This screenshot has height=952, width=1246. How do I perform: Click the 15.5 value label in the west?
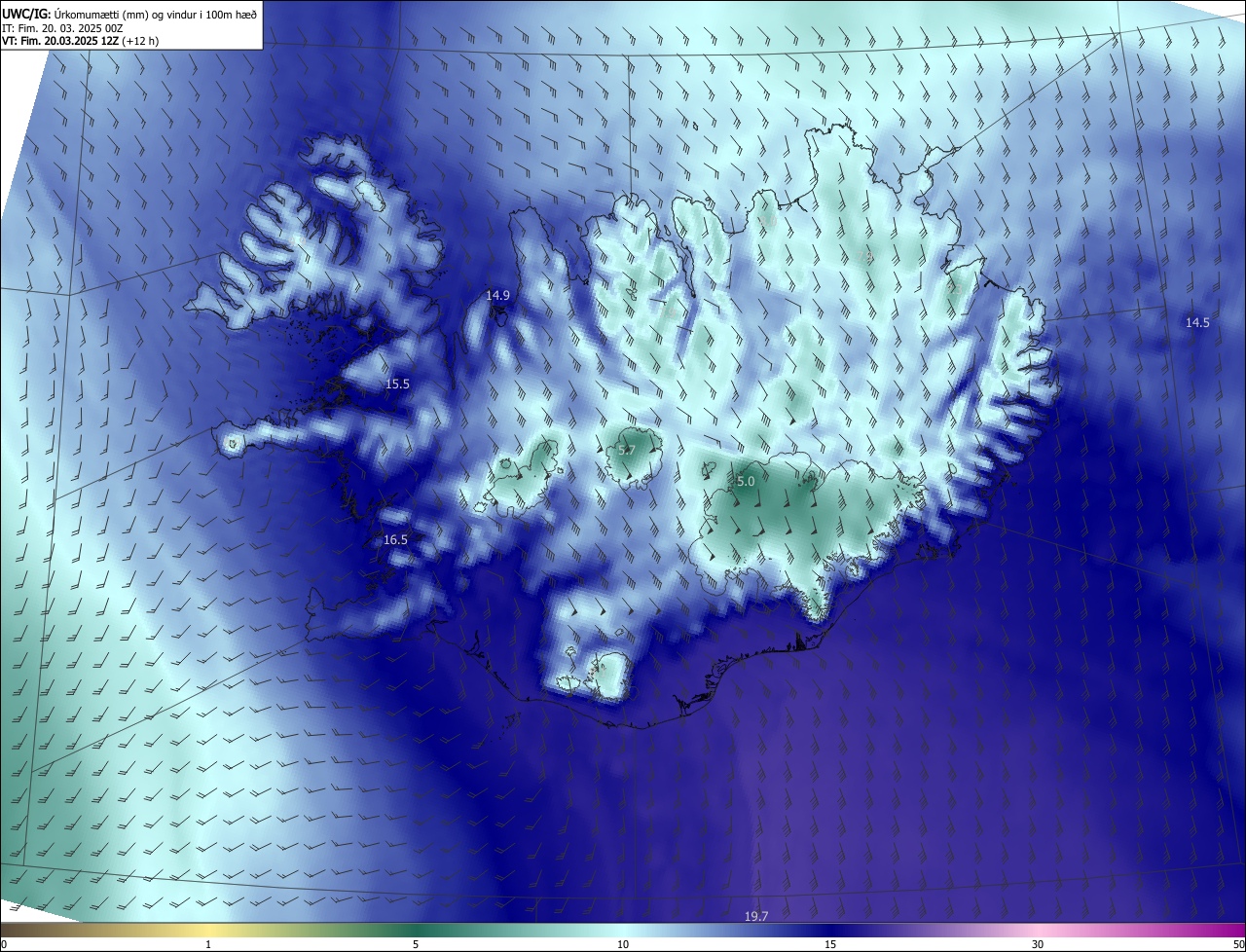click(x=397, y=384)
